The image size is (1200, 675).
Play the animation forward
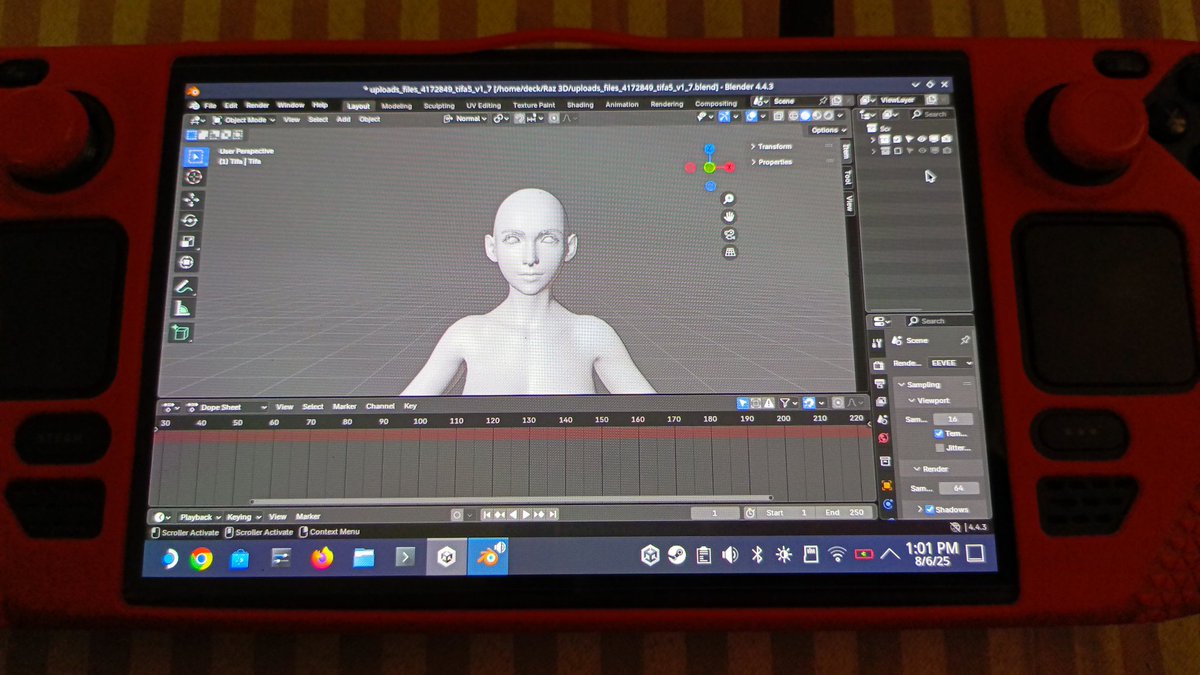(526, 514)
